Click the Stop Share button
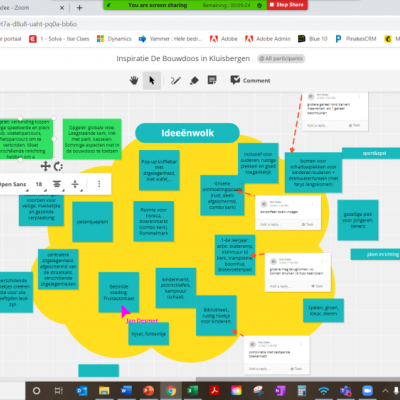400x400 pixels. tap(287, 5)
